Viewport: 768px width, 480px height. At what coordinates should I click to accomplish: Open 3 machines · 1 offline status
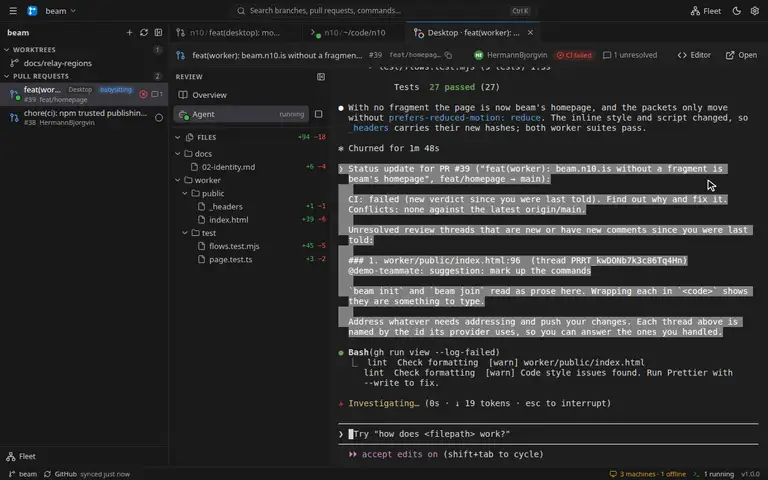(x=647, y=474)
